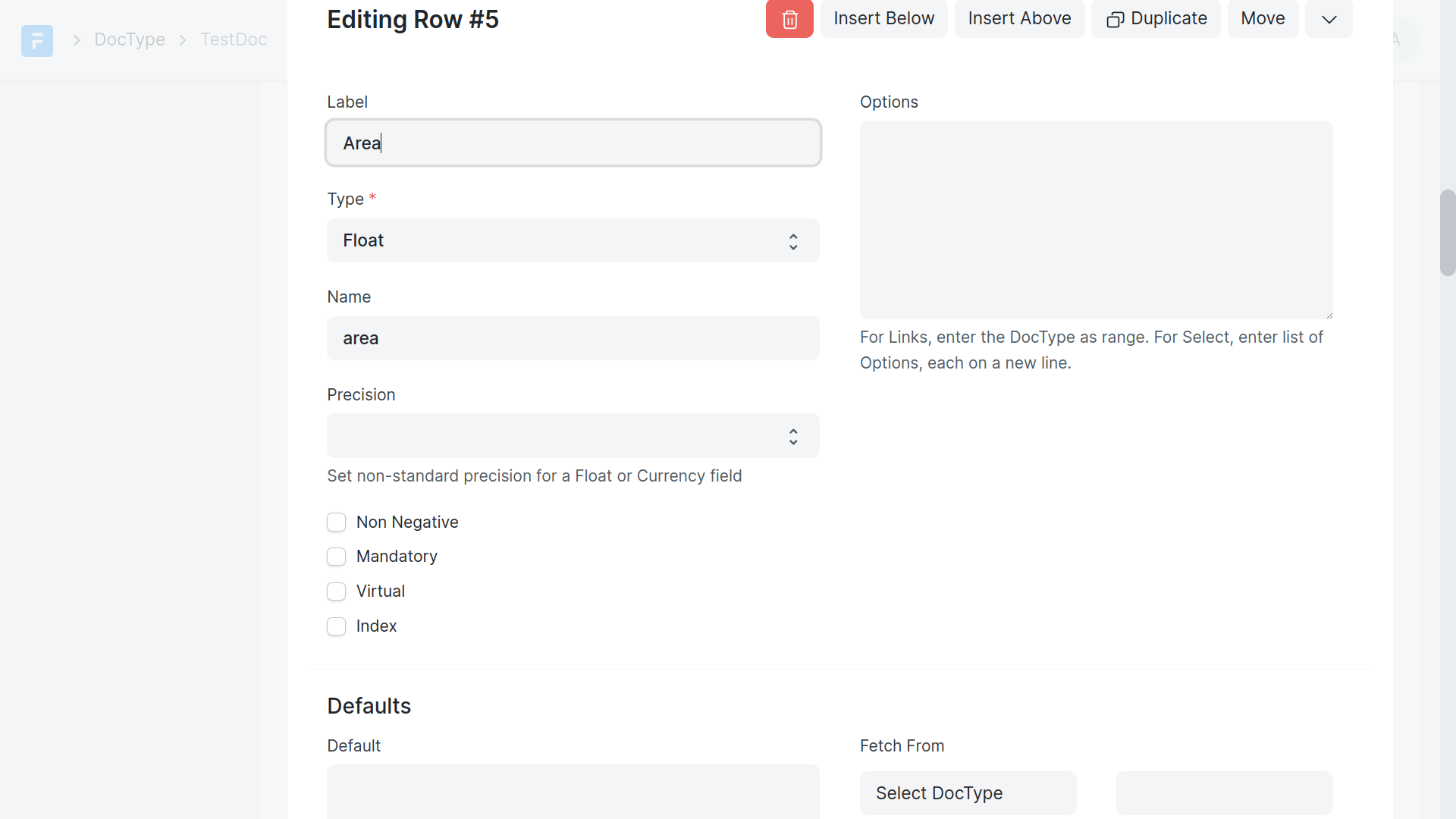
Task: Click the Move row button
Action: pos(1263,19)
